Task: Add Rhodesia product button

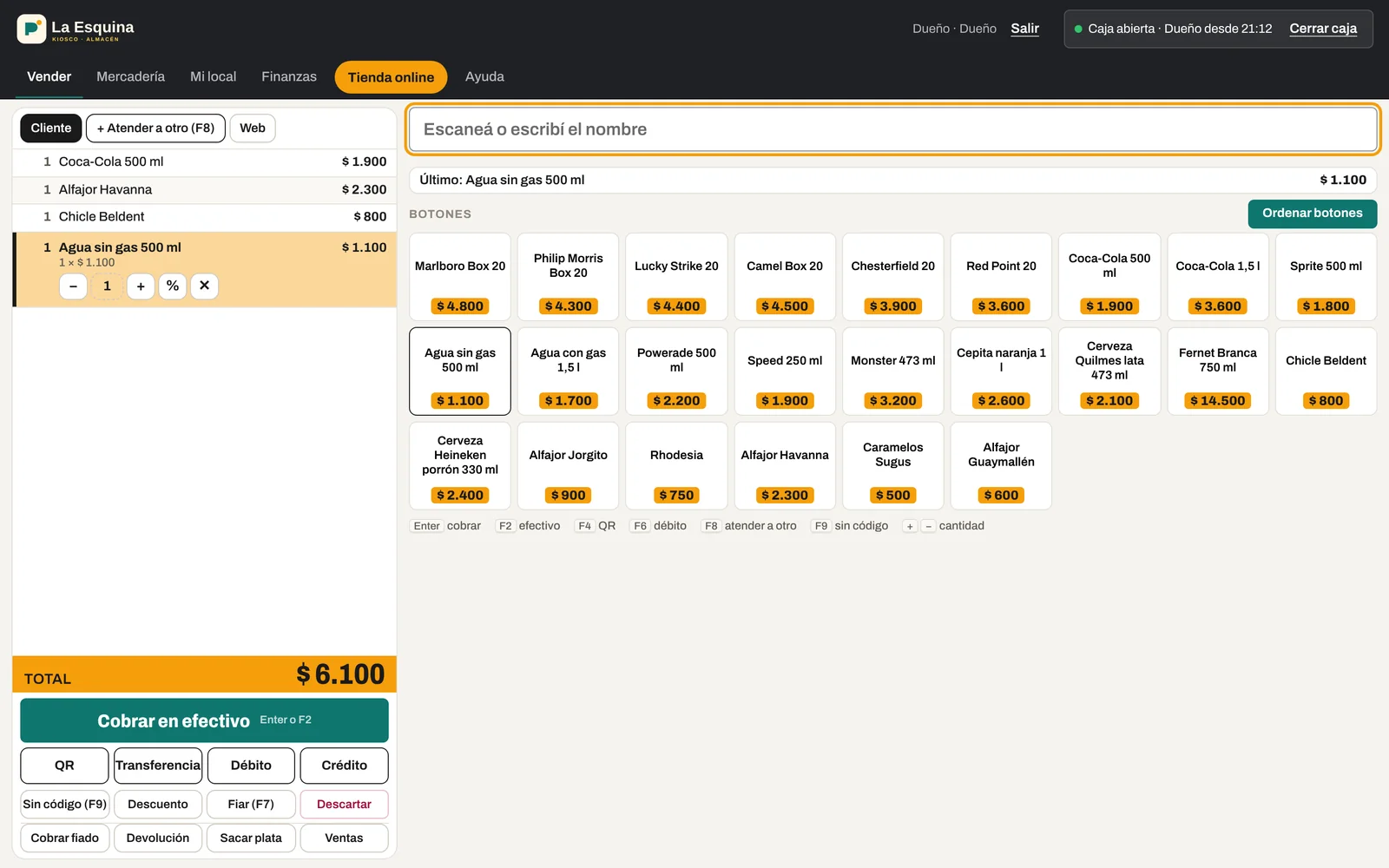Action: click(x=676, y=466)
